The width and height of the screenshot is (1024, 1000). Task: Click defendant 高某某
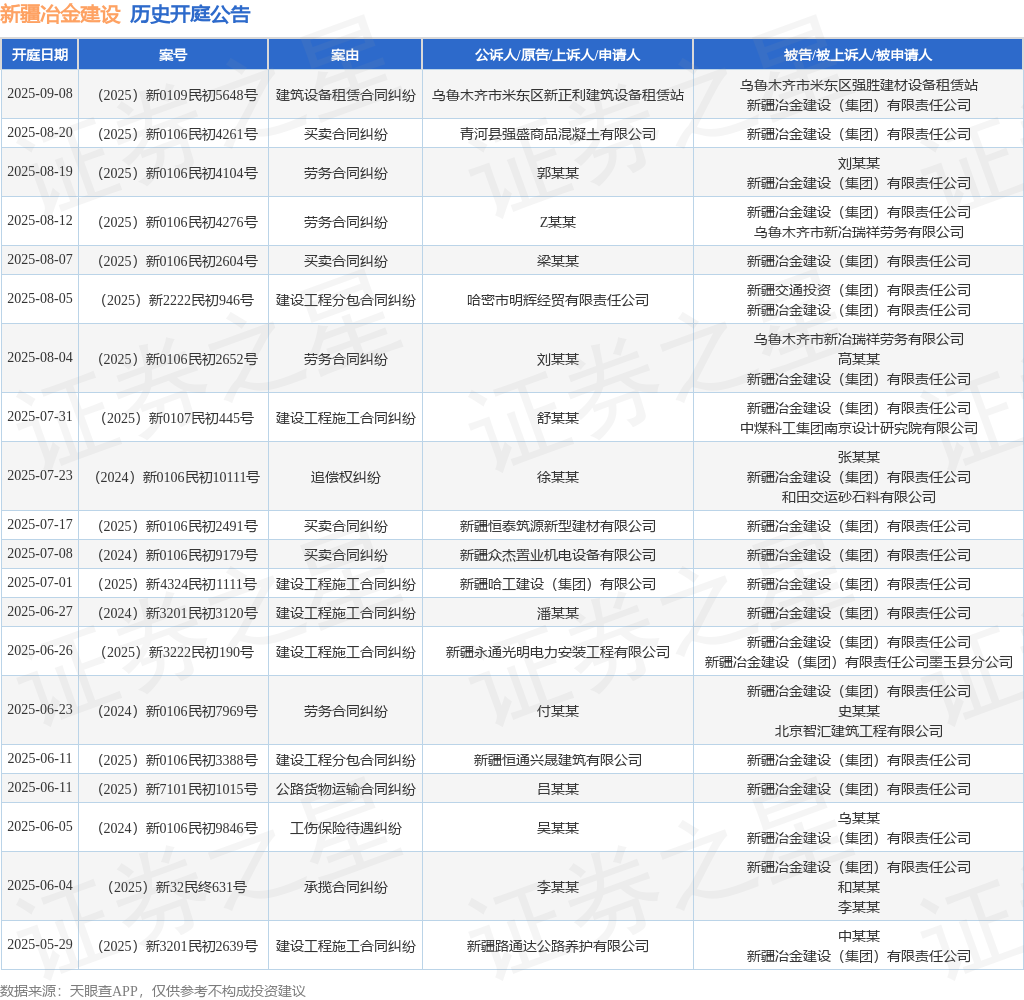click(x=859, y=359)
